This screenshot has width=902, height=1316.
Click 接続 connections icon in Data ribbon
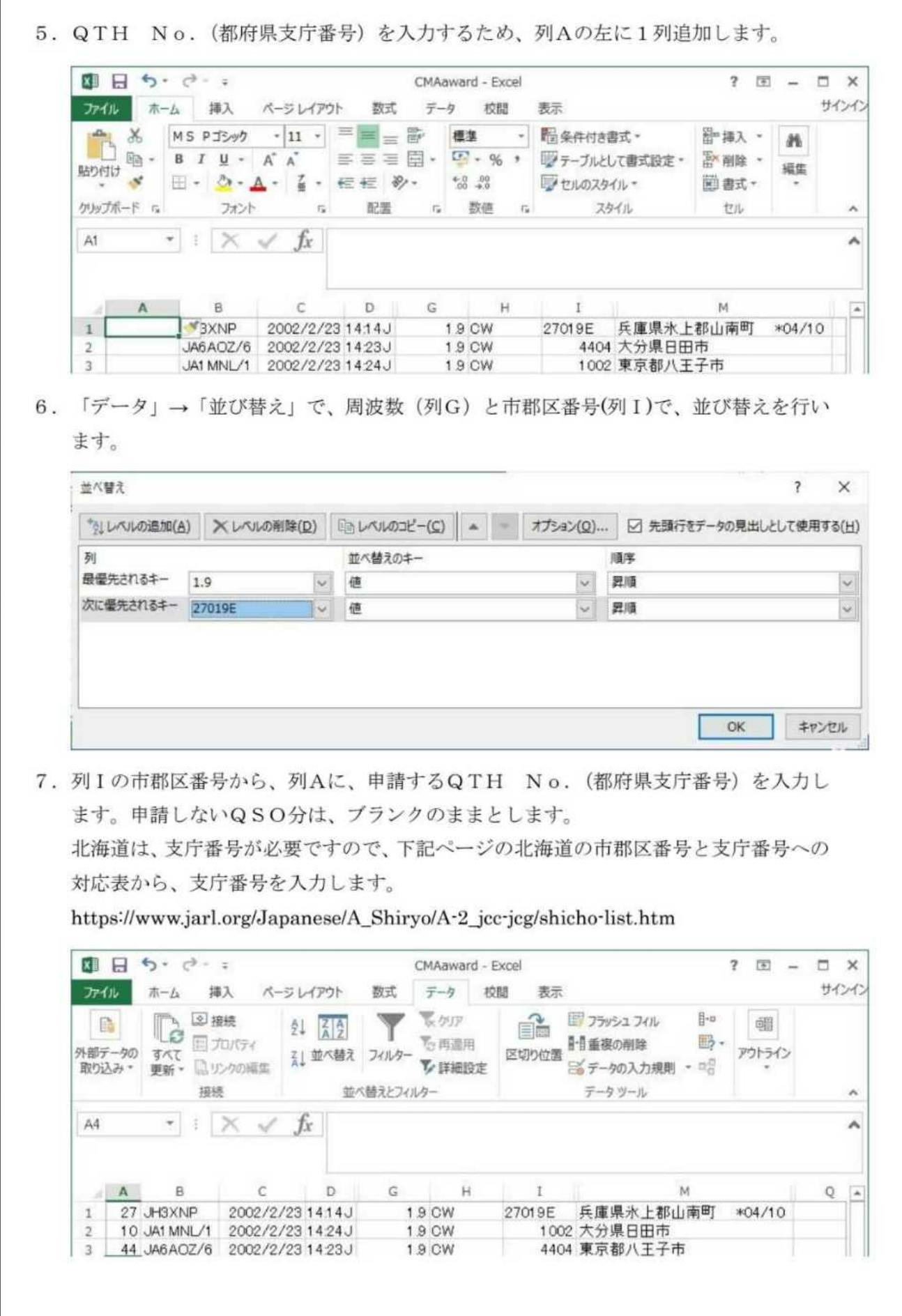click(x=200, y=1020)
